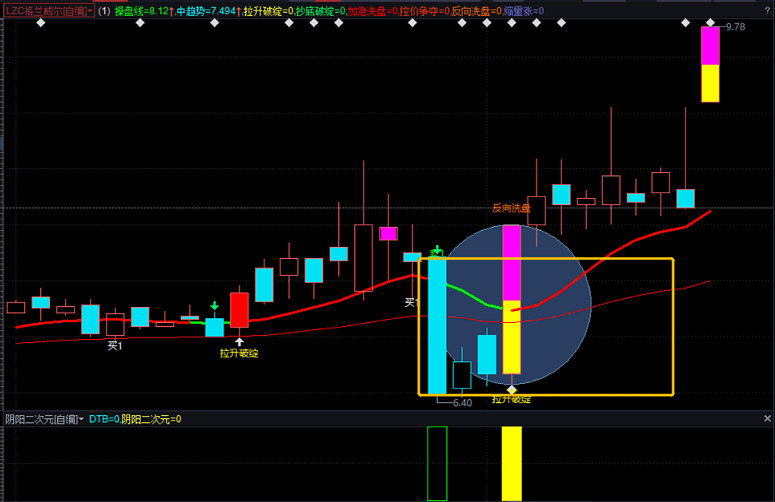775x502 pixels.
Task: Click the 反向洗盘=0 header value
Action: tap(477, 11)
